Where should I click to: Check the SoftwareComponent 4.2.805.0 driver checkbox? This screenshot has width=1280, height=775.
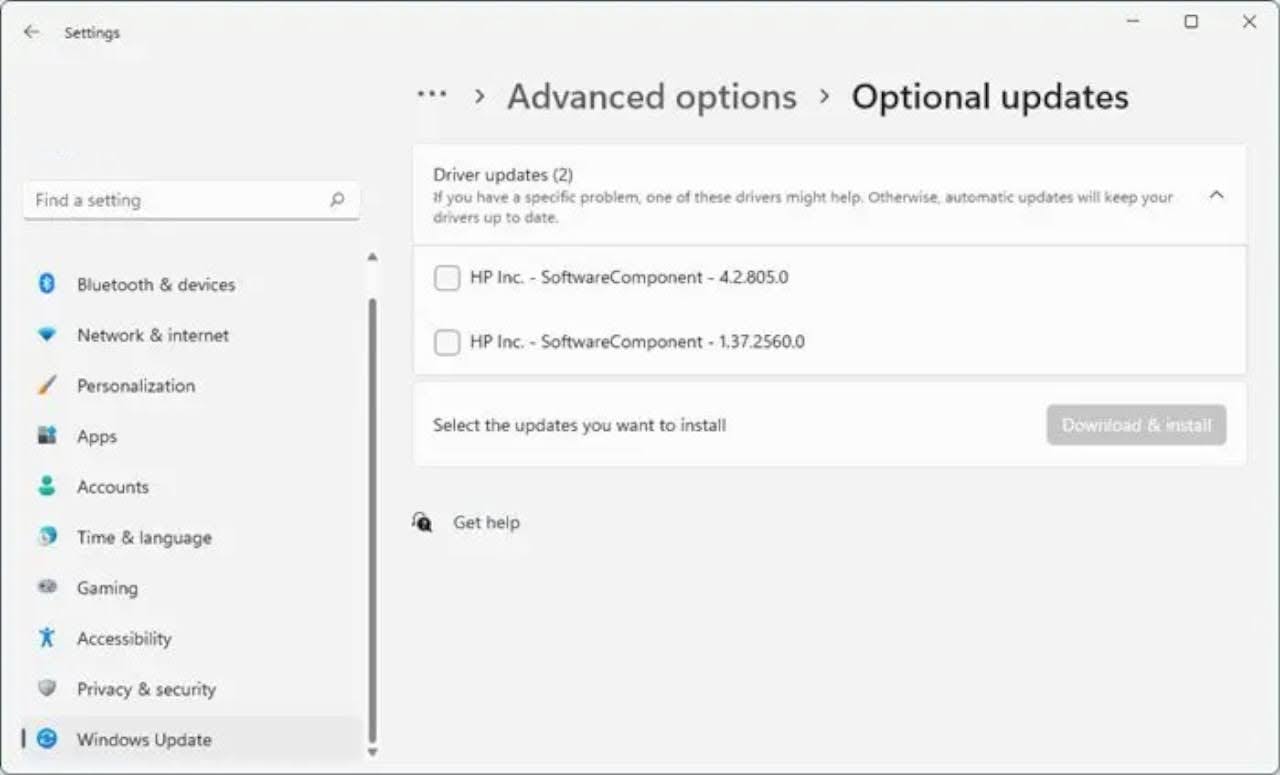(447, 278)
